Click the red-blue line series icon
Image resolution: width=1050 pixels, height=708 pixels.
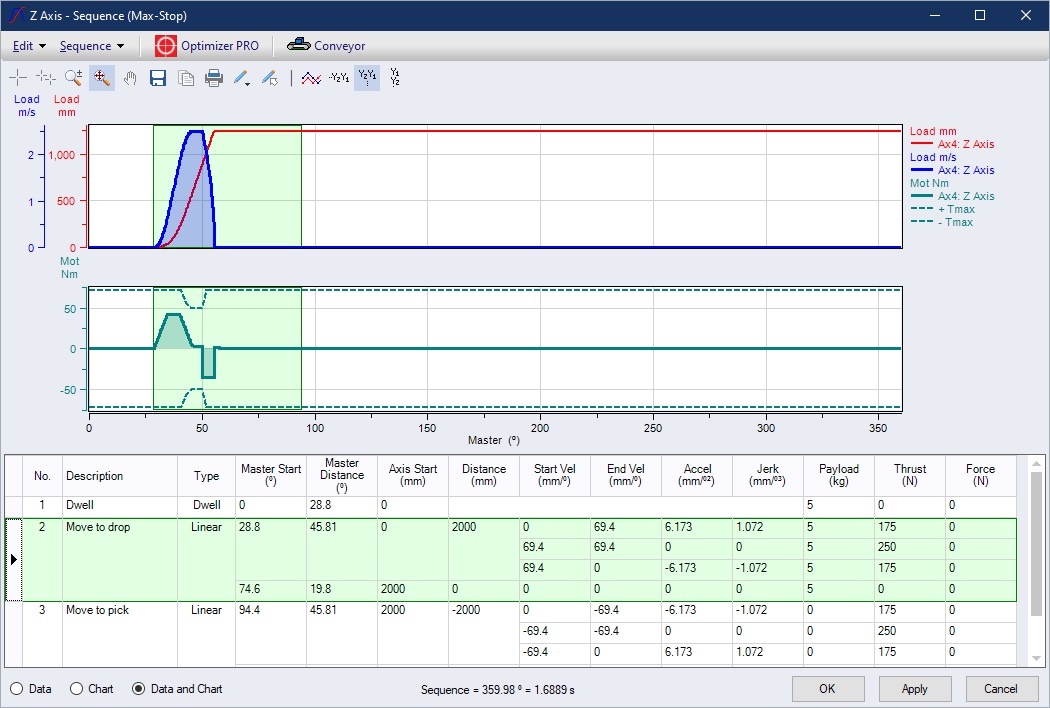[312, 78]
